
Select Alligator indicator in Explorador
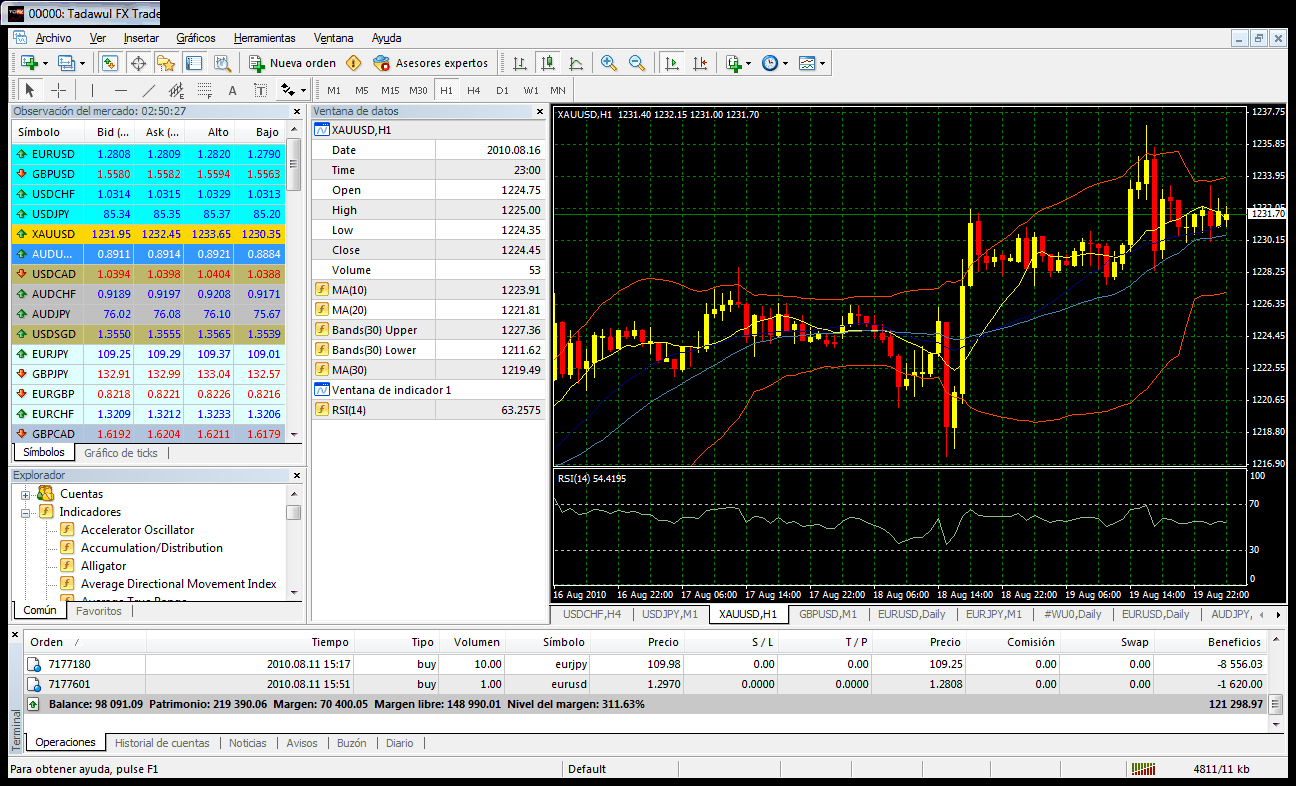103,566
